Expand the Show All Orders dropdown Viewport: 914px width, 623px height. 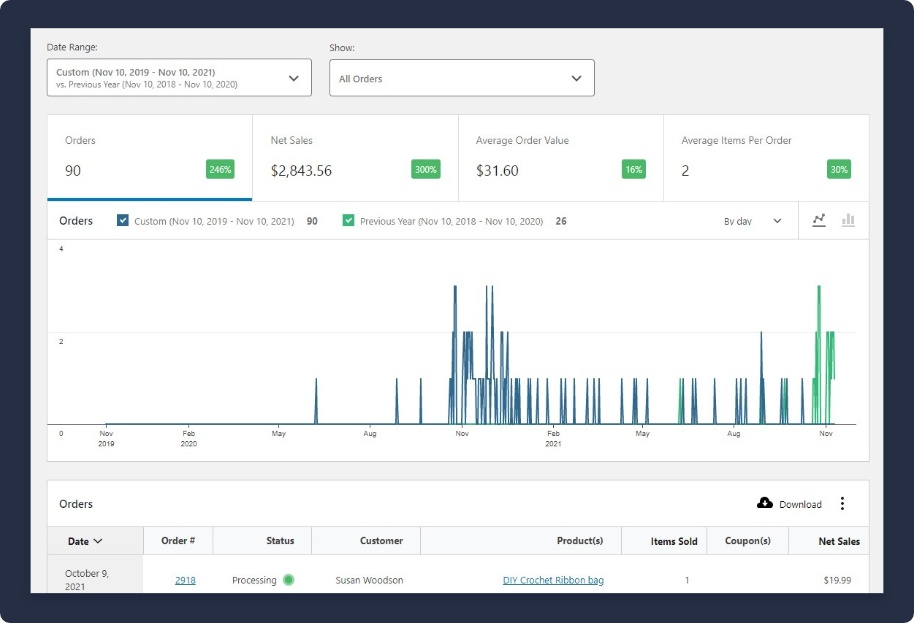click(x=461, y=78)
